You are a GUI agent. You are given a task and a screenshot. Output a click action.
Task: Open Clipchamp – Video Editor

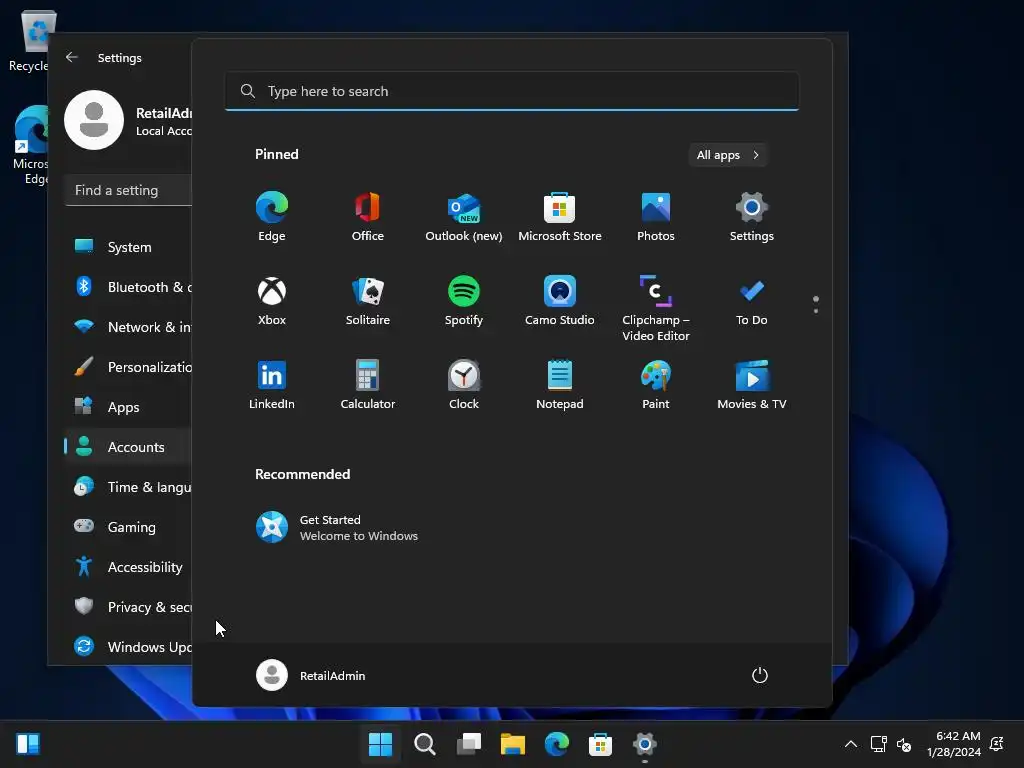(x=656, y=308)
